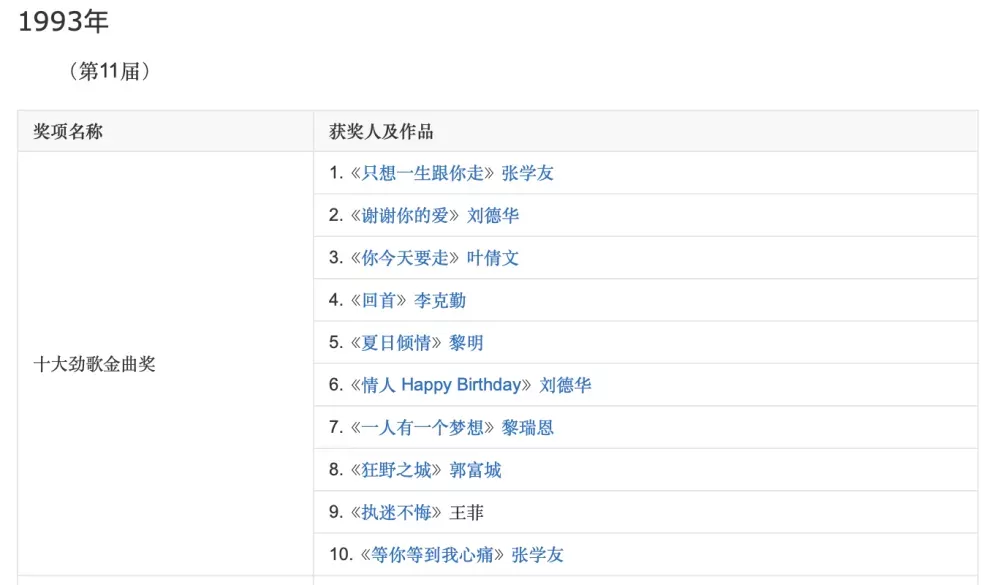Image resolution: width=1000 pixels, height=585 pixels.
Task: Open the song link 只想一生跟你走
Action: tap(422, 173)
